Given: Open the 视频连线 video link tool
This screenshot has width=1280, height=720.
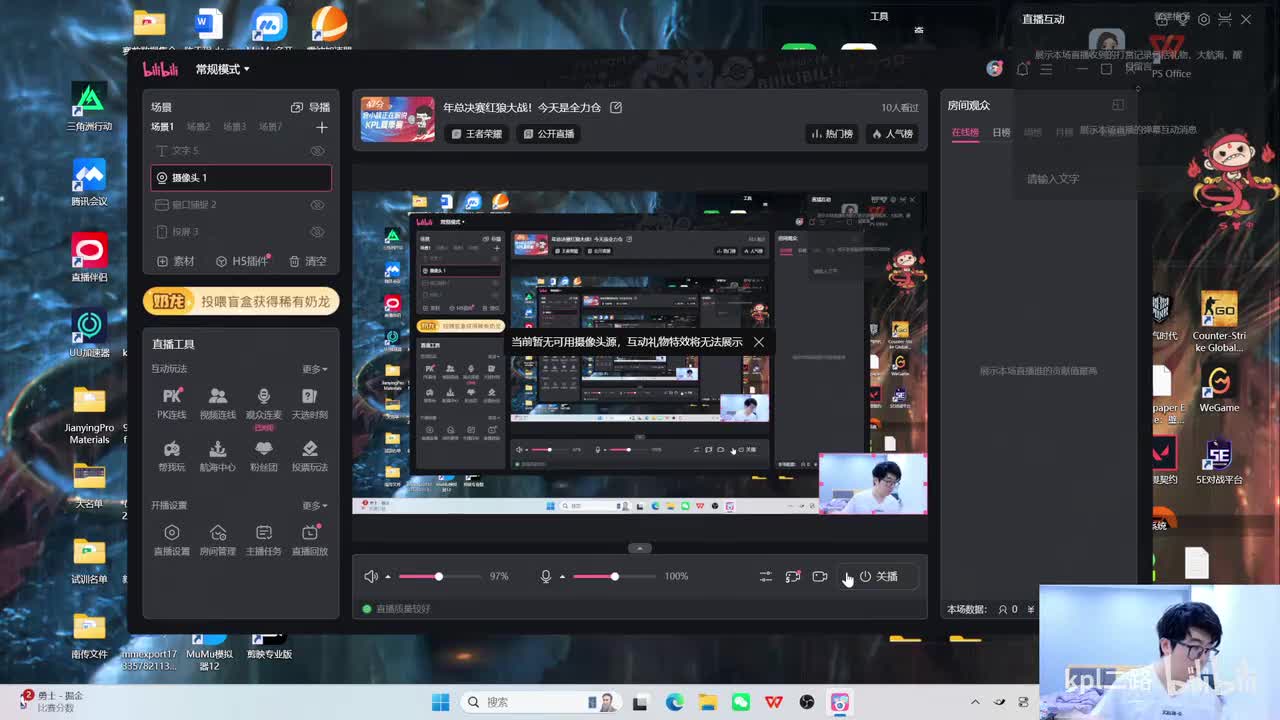Looking at the screenshot, I should click(x=217, y=403).
